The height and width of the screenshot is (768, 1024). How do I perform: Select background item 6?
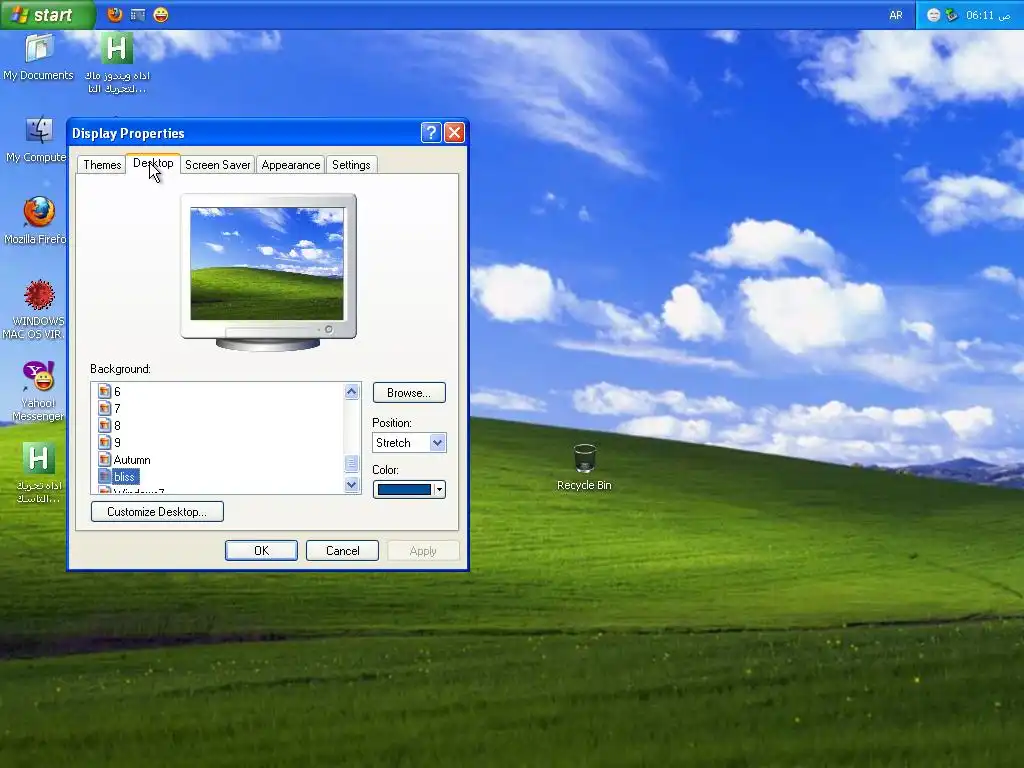[x=117, y=392]
